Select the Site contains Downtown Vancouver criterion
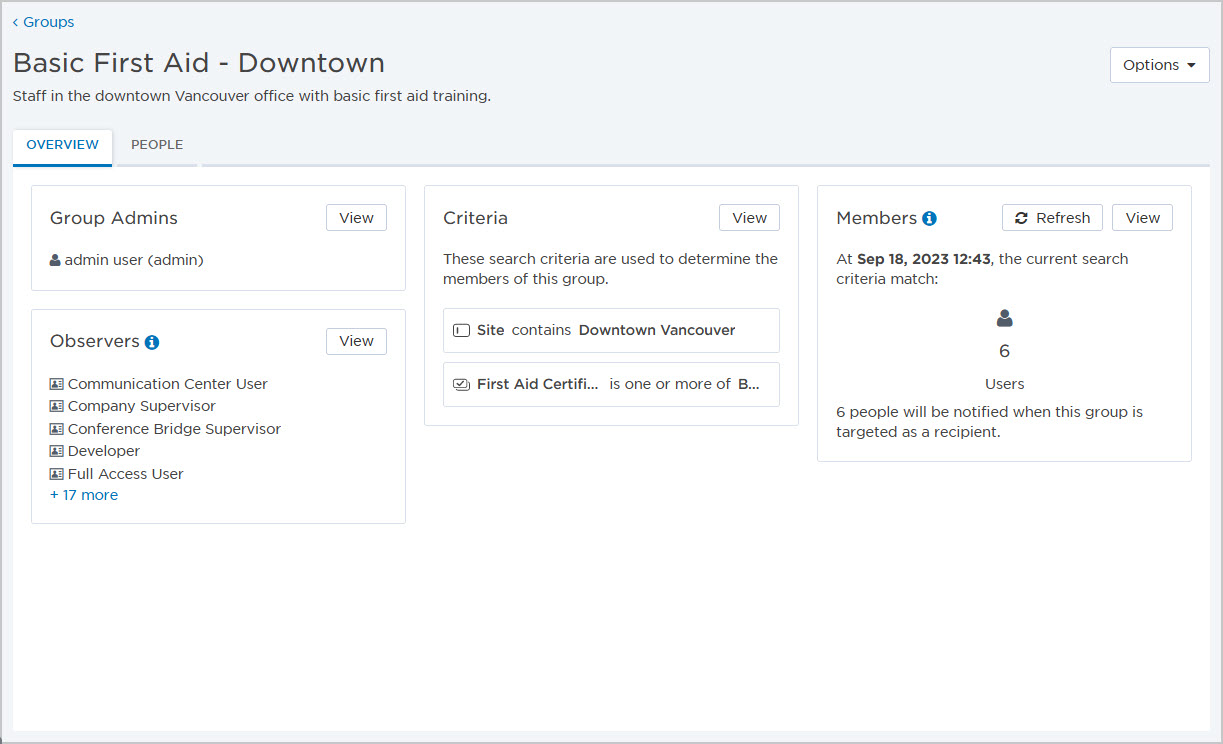Screen dimensions: 1223x744 coord(611,330)
